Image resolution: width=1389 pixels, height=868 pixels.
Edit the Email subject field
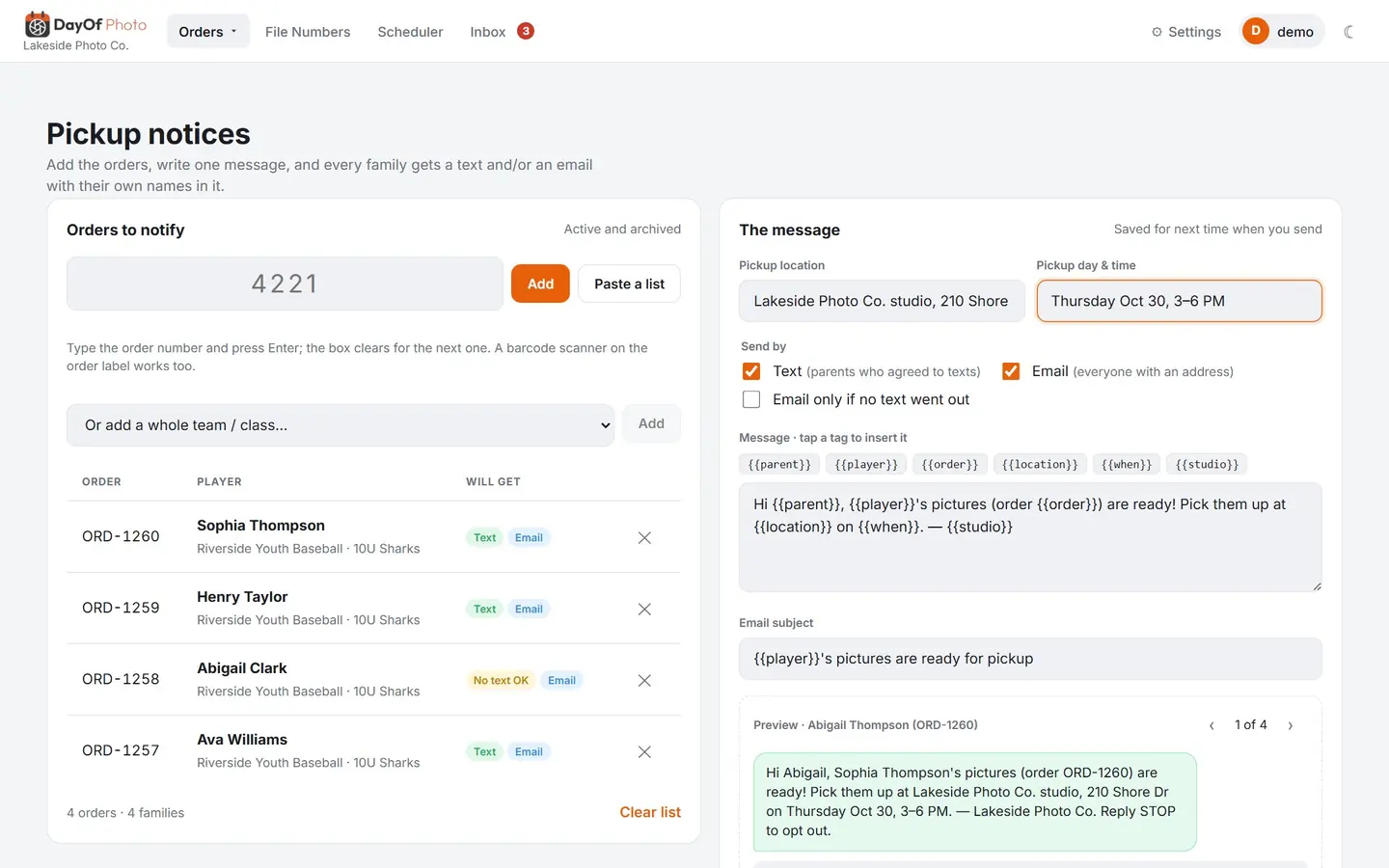(1030, 659)
